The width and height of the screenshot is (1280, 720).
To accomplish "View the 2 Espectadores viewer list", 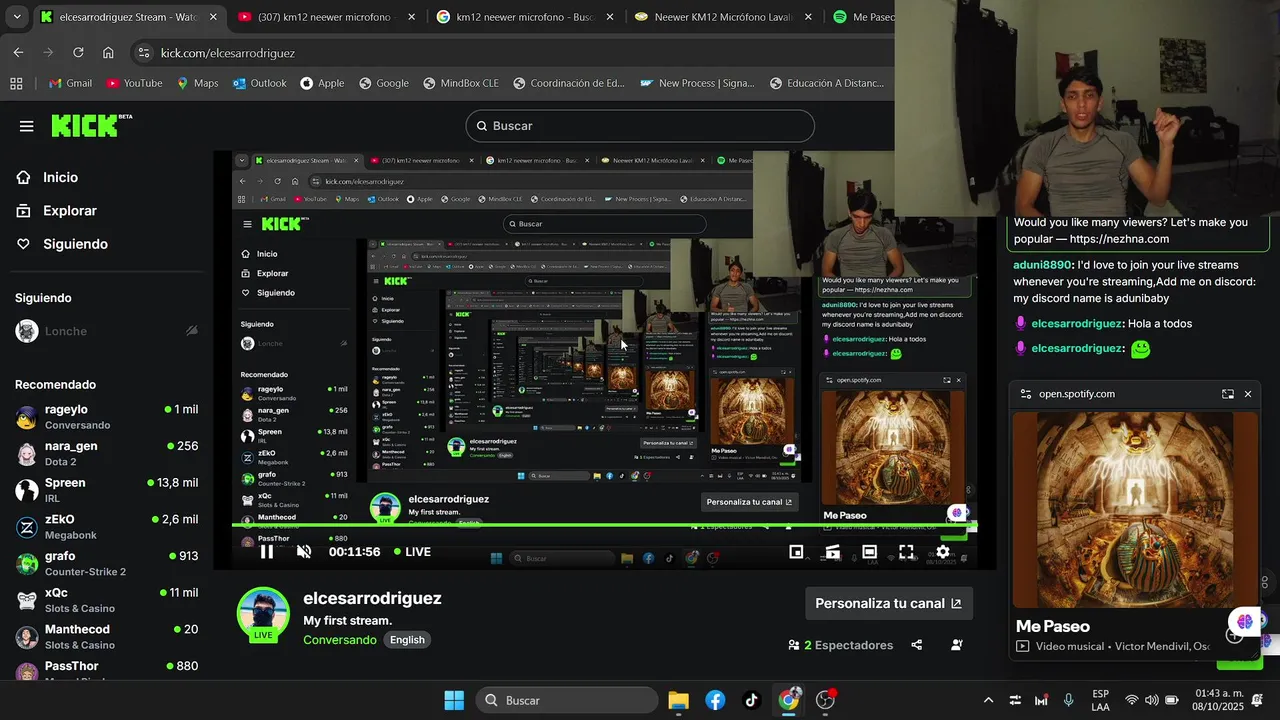I will click(840, 645).
